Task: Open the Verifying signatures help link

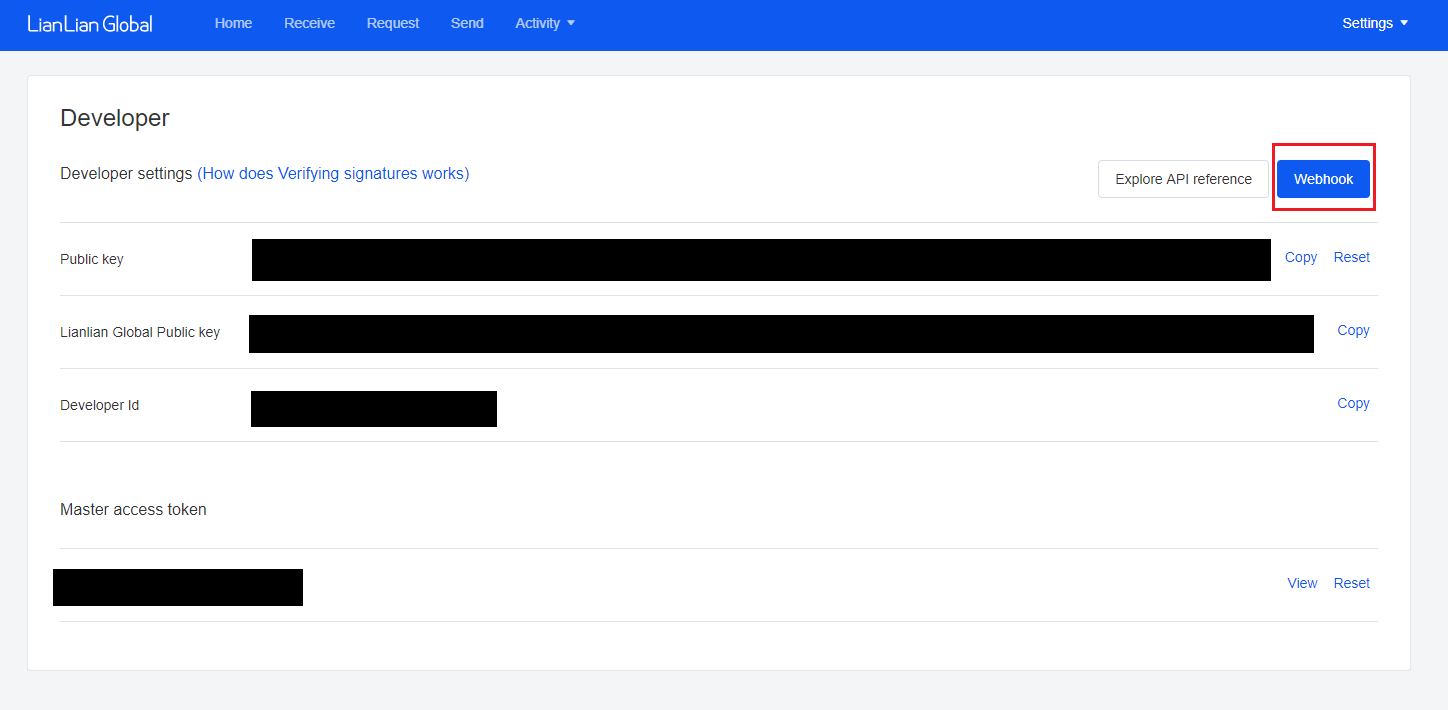Action: tap(333, 173)
